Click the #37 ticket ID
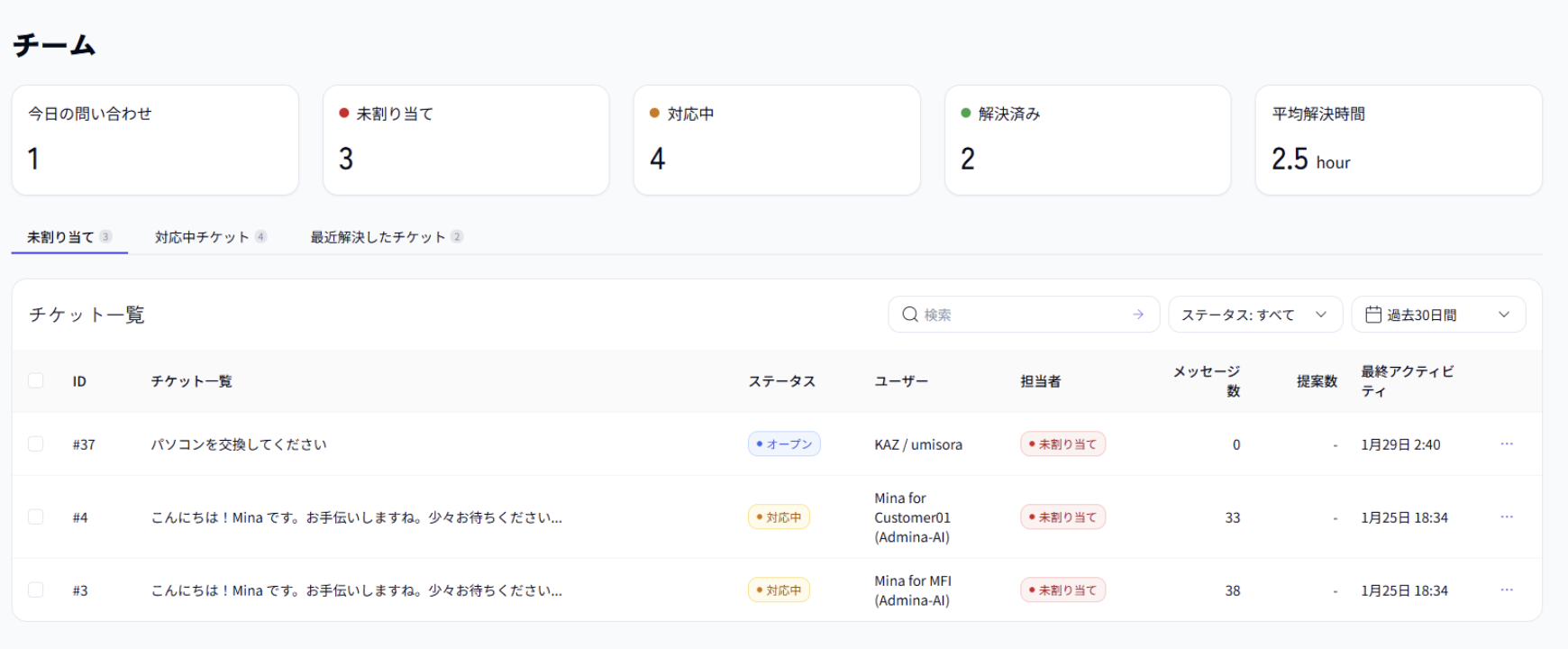 84,444
